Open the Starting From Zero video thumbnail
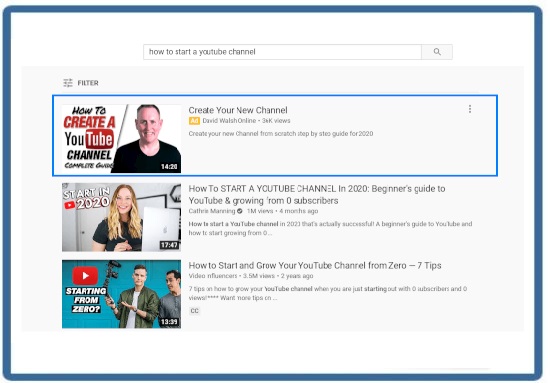550x383 pixels. pos(121,294)
